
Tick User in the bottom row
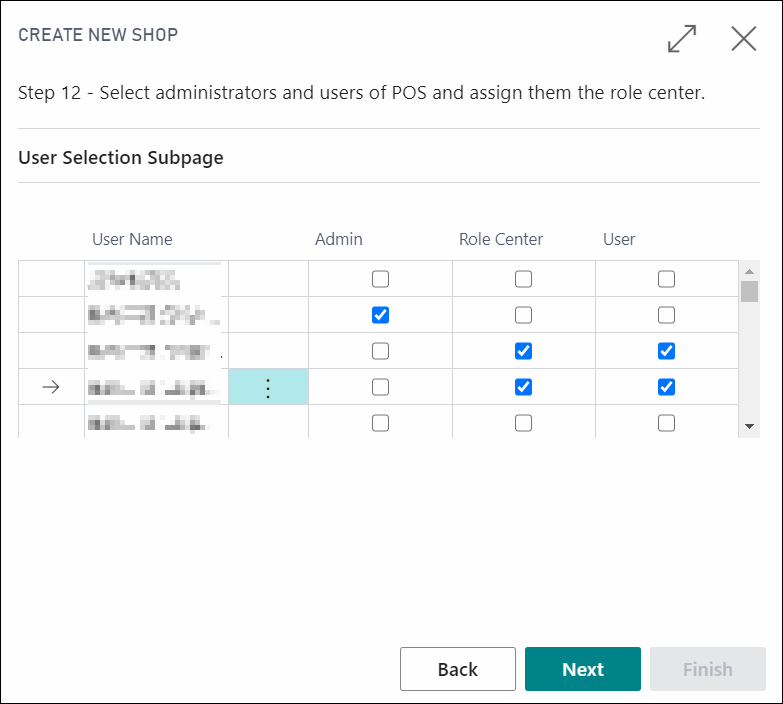coord(666,423)
